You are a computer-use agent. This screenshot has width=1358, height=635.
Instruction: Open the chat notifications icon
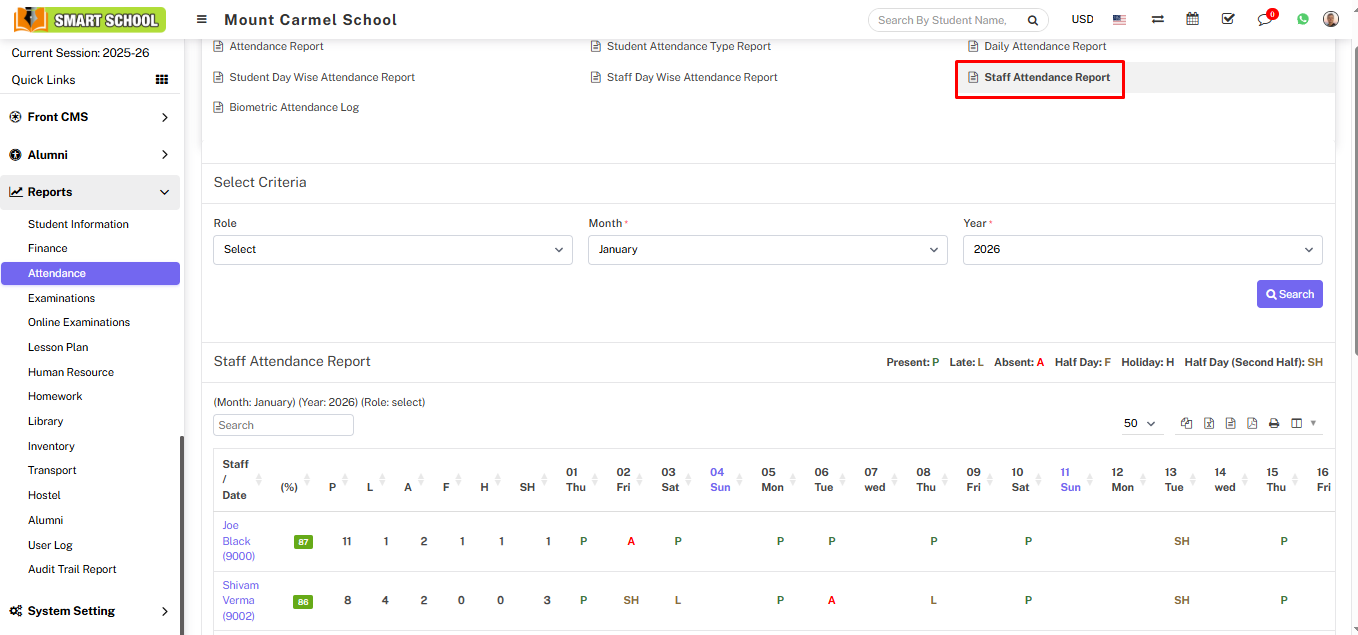1265,20
